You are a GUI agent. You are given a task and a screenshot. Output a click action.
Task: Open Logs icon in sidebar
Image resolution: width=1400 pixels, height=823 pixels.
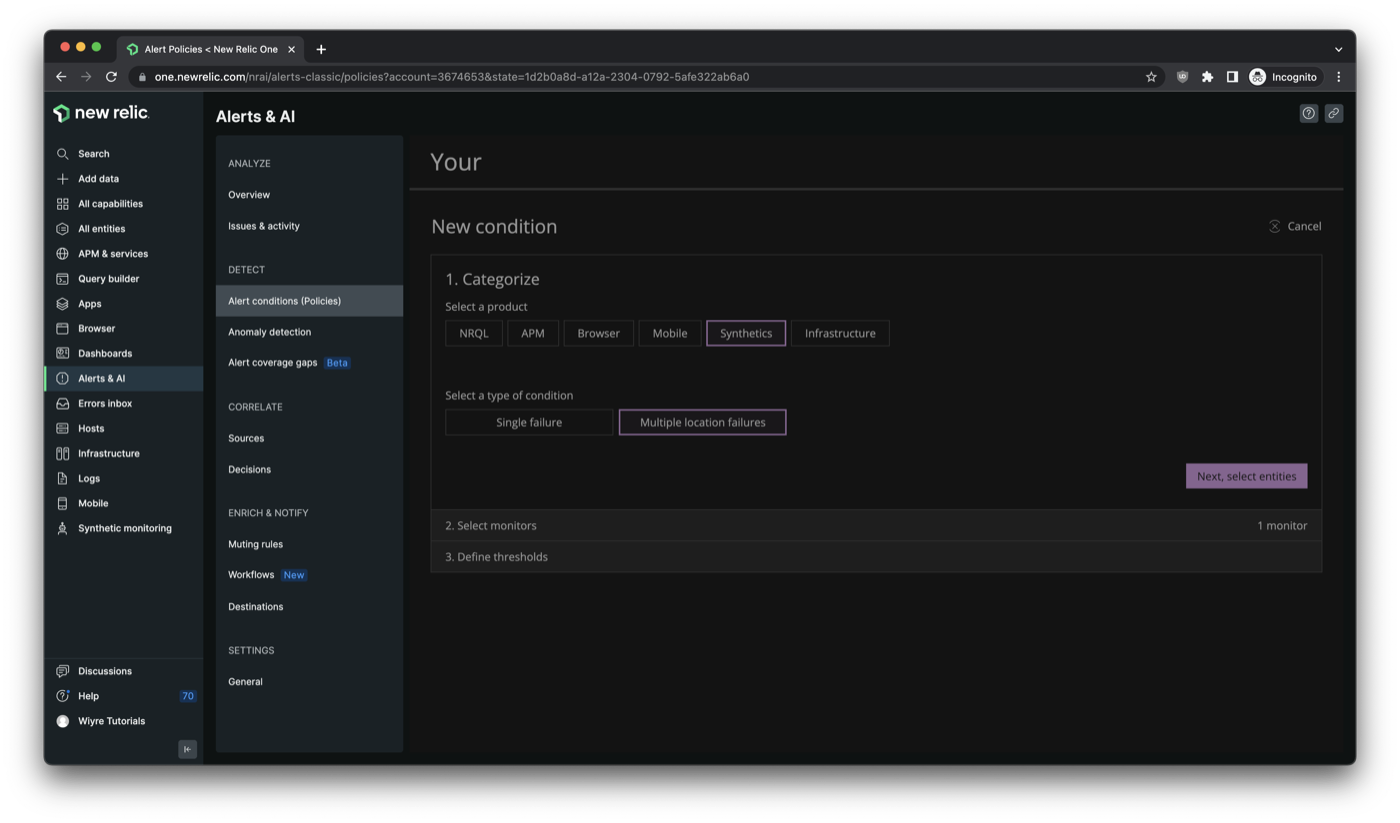point(62,479)
